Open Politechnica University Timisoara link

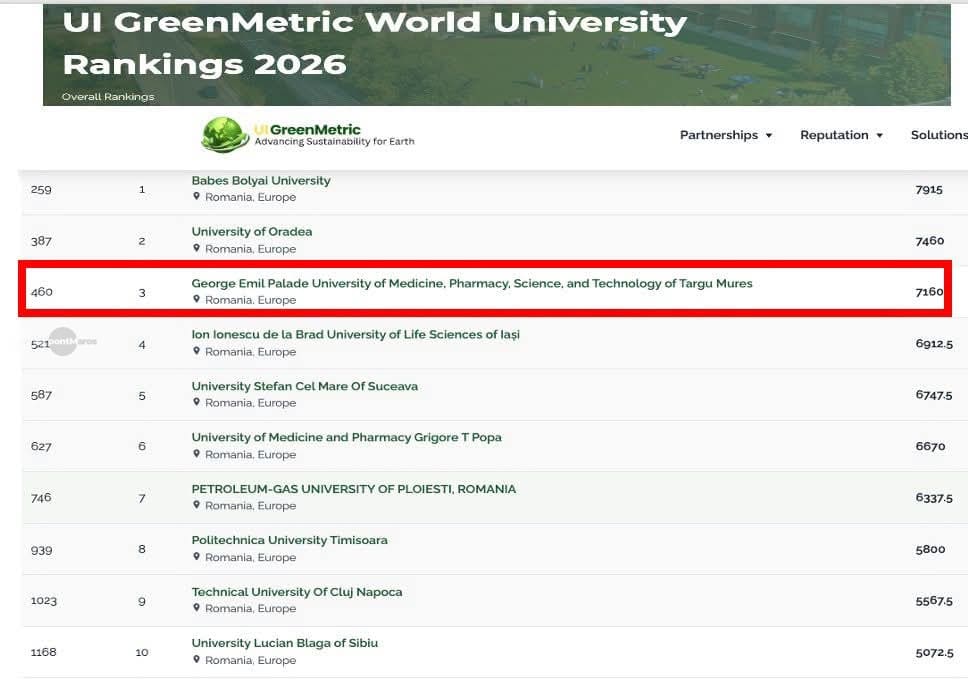tap(290, 540)
